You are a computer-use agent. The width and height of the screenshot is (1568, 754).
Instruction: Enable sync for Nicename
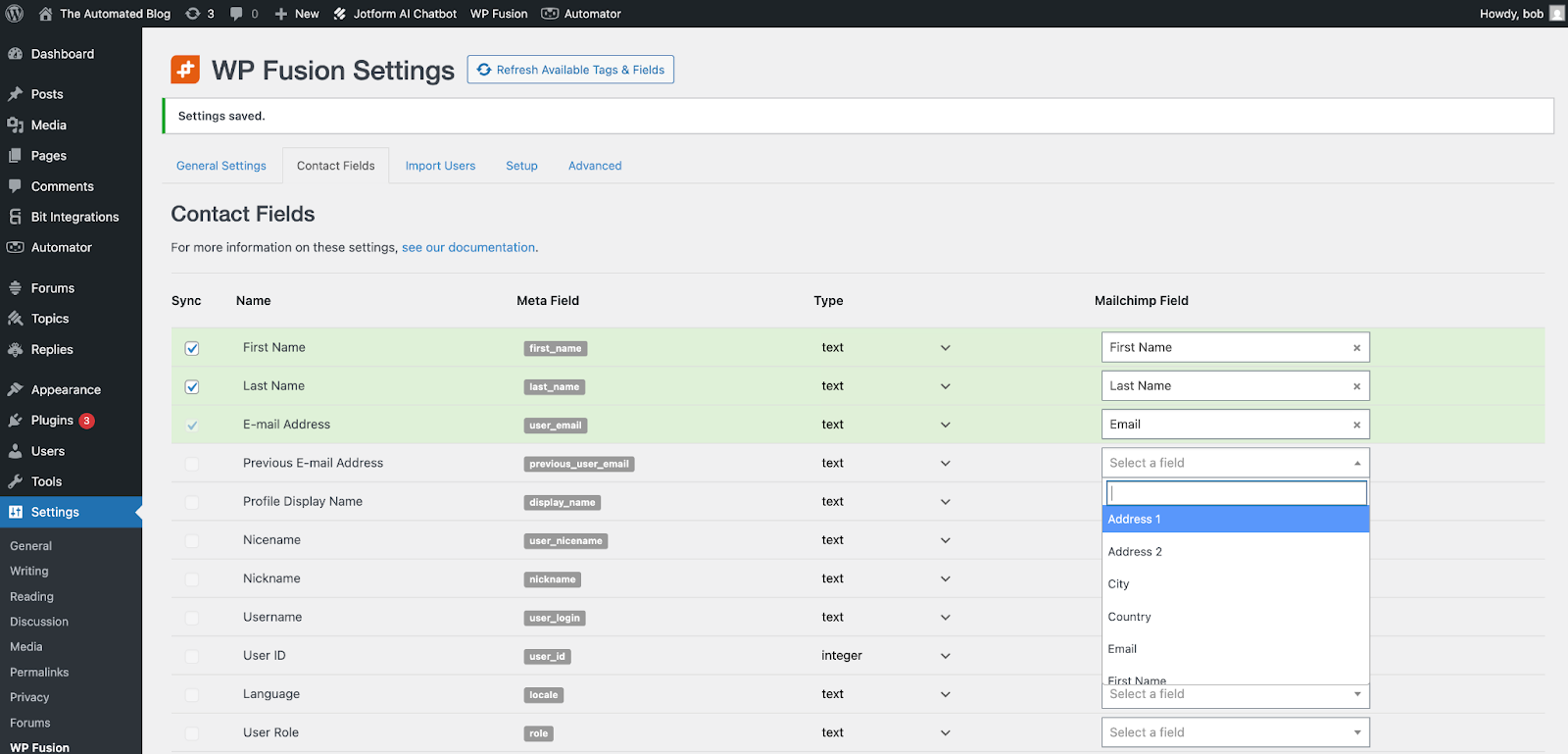pyautogui.click(x=192, y=540)
